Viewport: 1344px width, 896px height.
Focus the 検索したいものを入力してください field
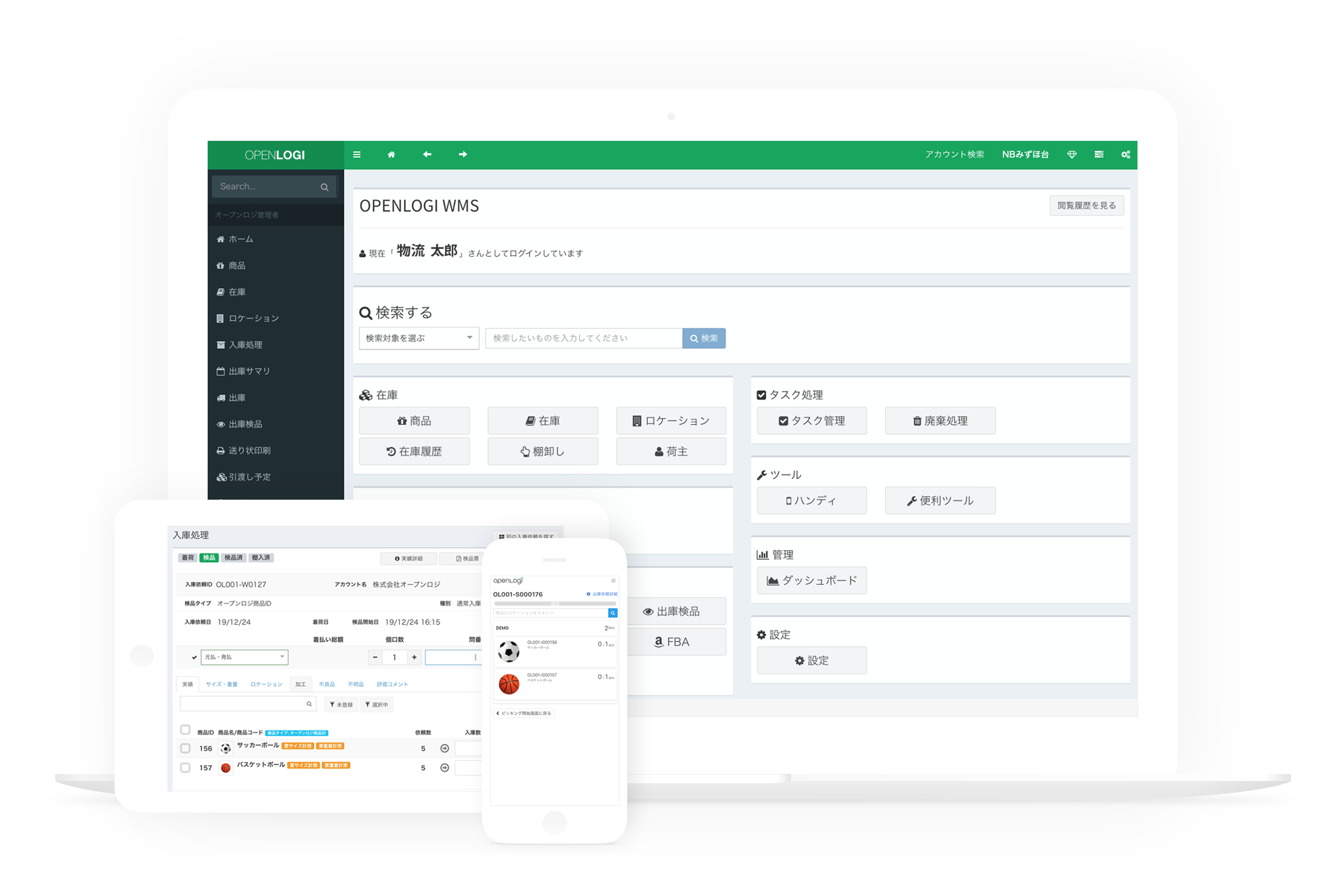point(583,338)
